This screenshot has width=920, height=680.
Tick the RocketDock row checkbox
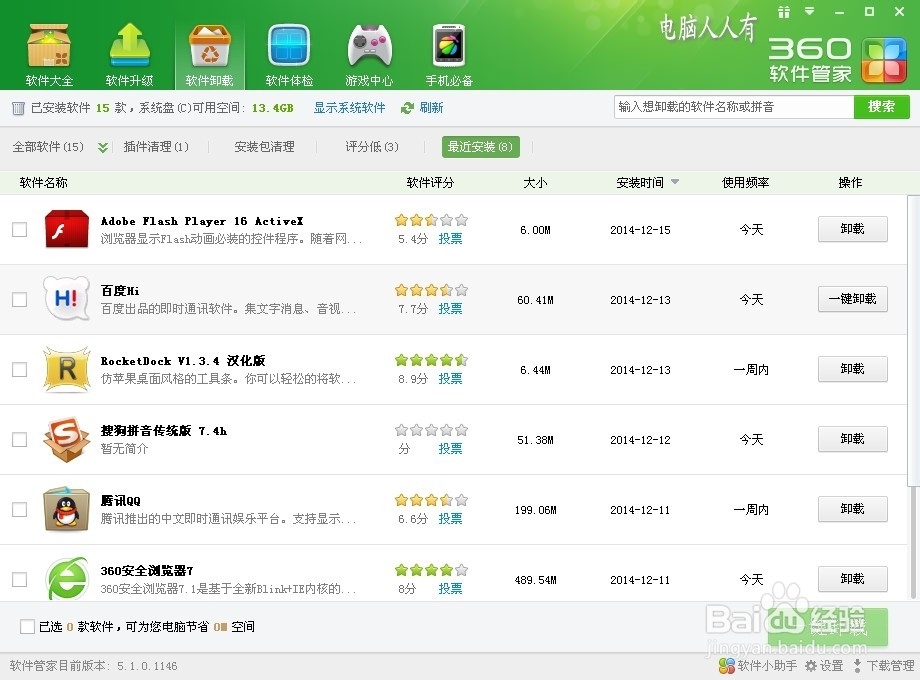click(18, 369)
